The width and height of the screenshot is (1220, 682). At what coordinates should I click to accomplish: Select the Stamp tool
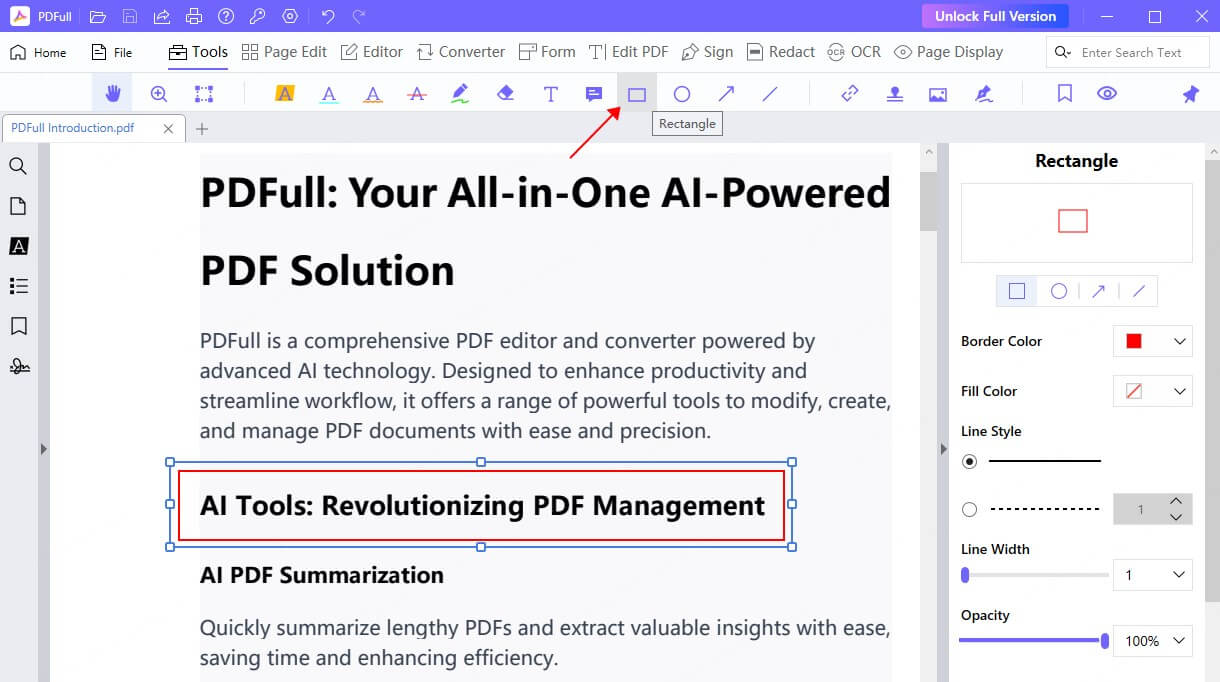[893, 93]
